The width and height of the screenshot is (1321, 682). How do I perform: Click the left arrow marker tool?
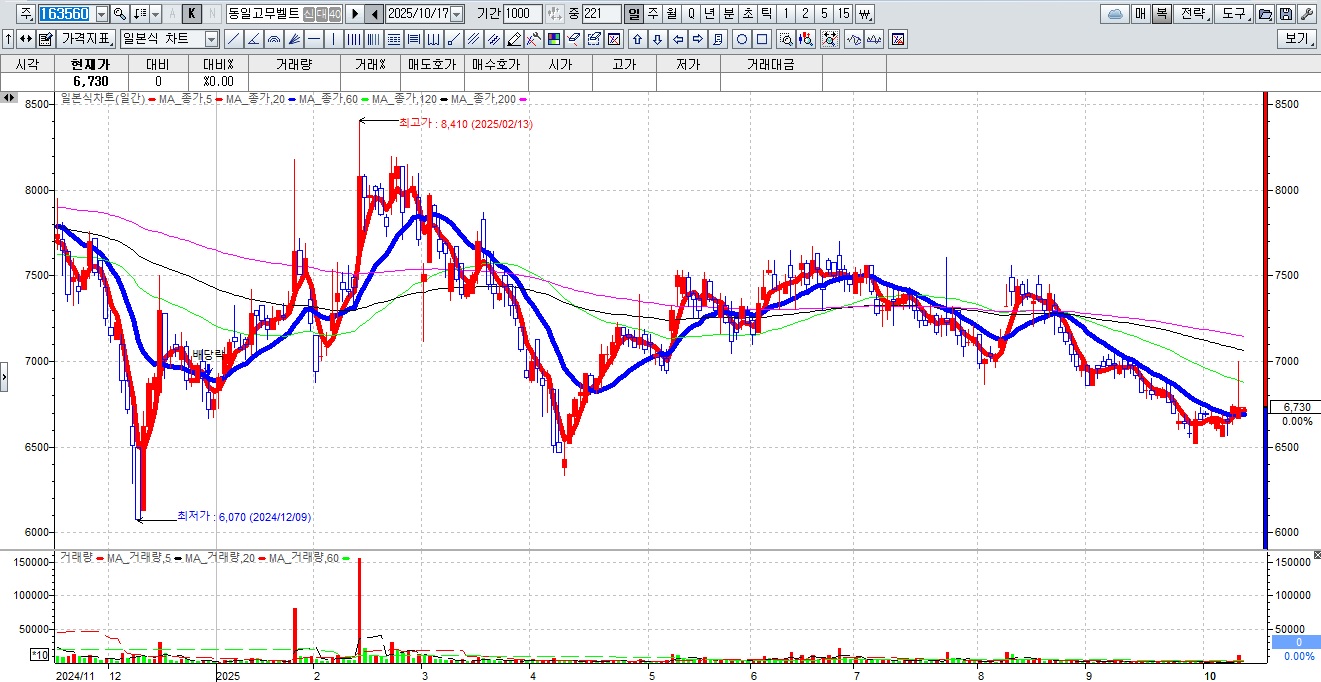pos(678,39)
